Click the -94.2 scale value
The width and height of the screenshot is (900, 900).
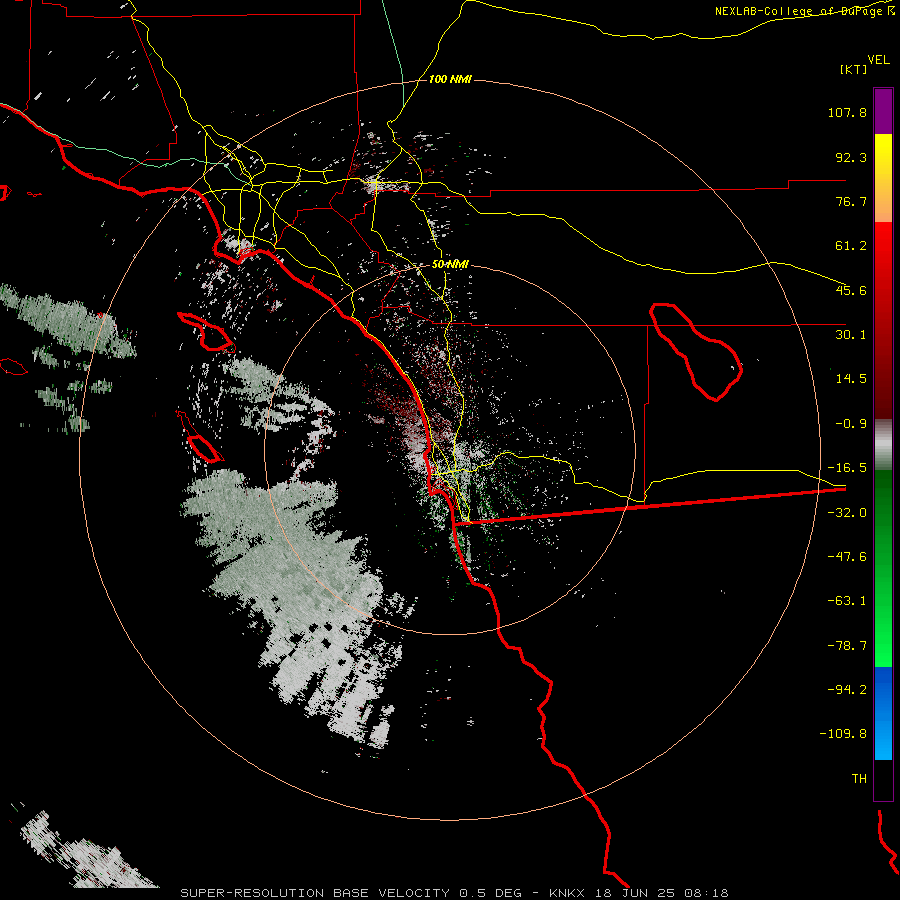pos(847,690)
